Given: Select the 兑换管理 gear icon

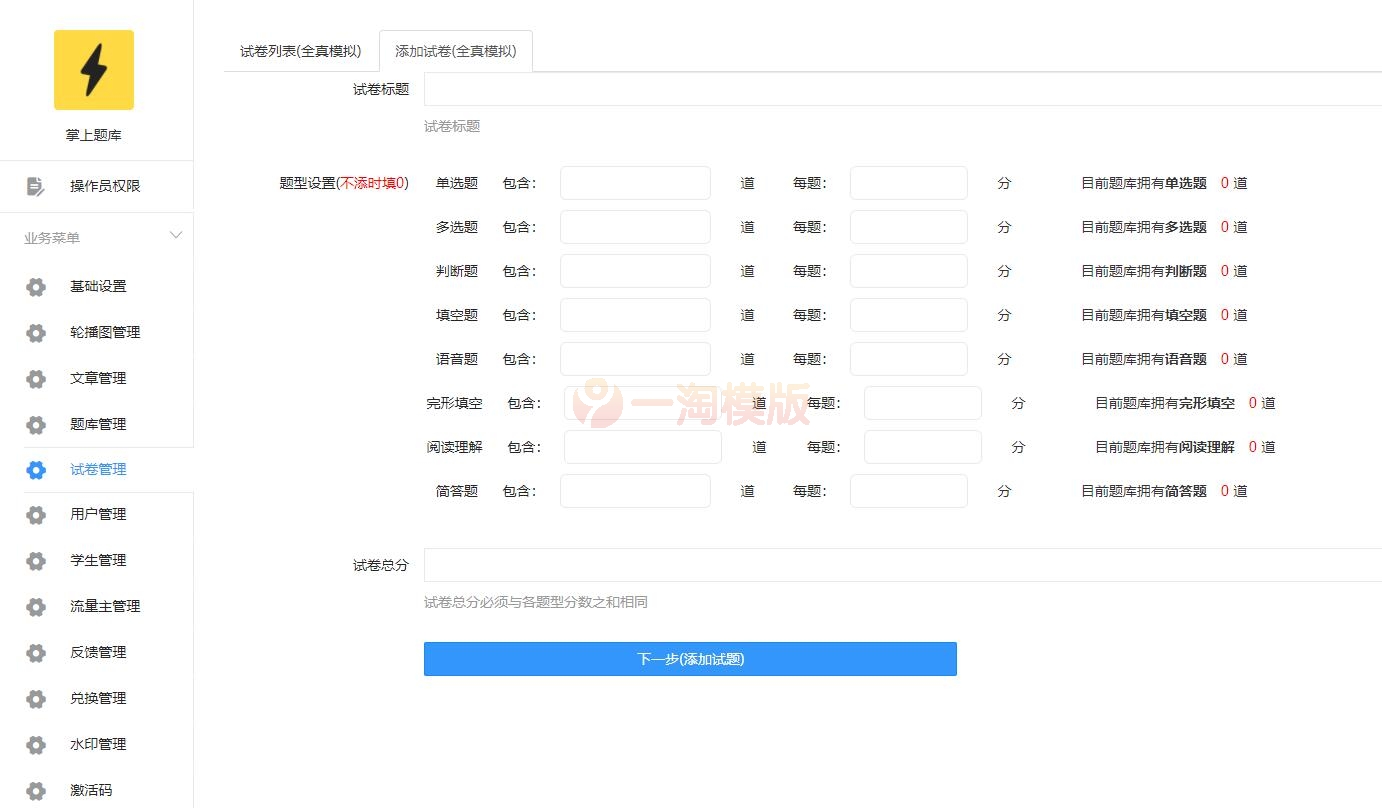Looking at the screenshot, I should tap(36, 698).
